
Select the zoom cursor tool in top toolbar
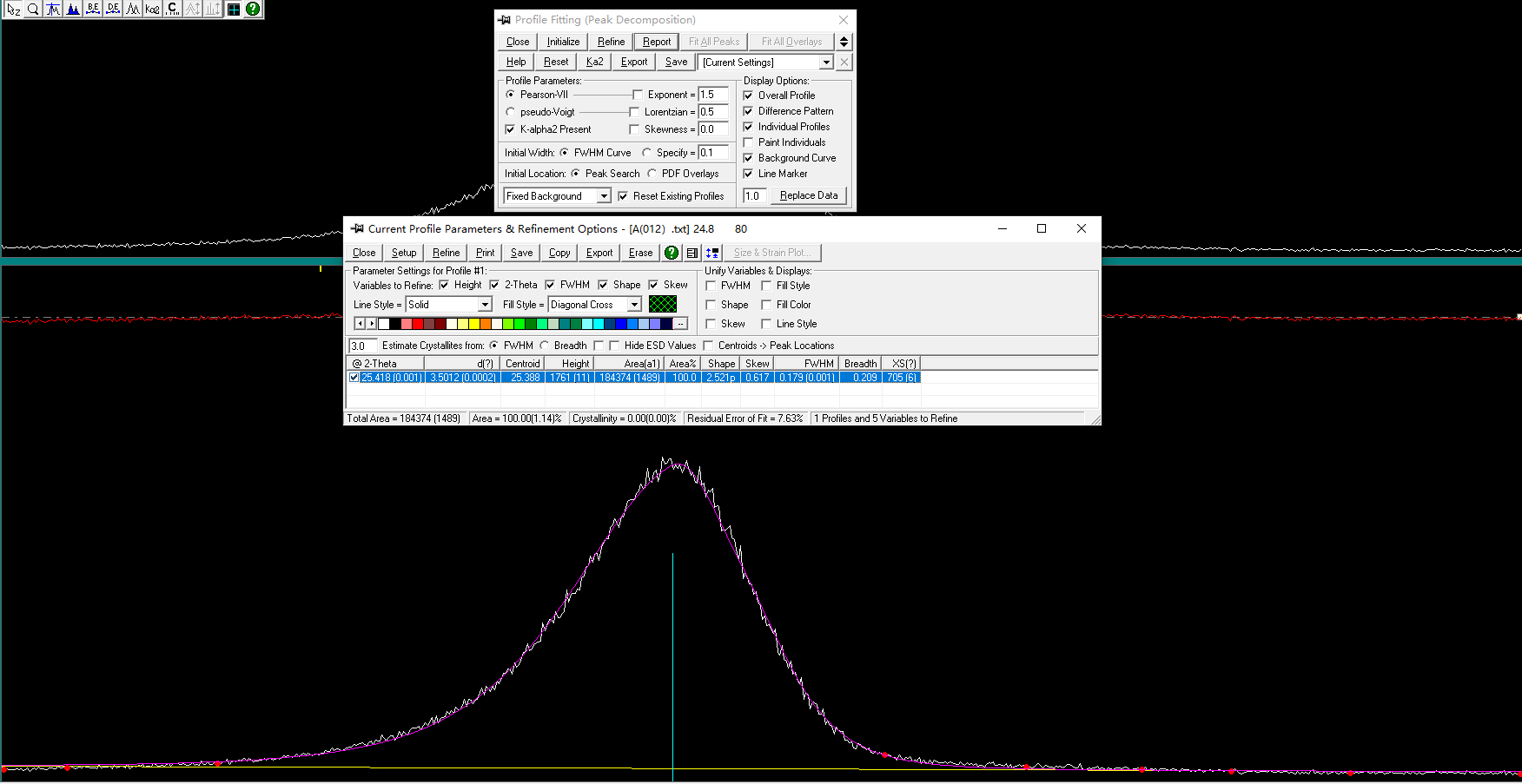tap(13, 9)
